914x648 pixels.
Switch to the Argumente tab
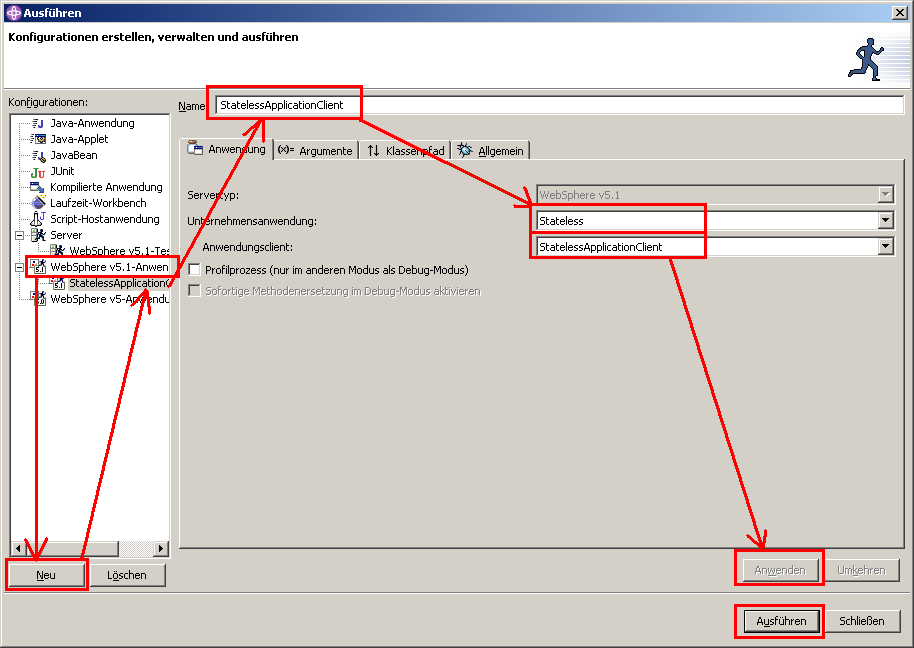[315, 150]
